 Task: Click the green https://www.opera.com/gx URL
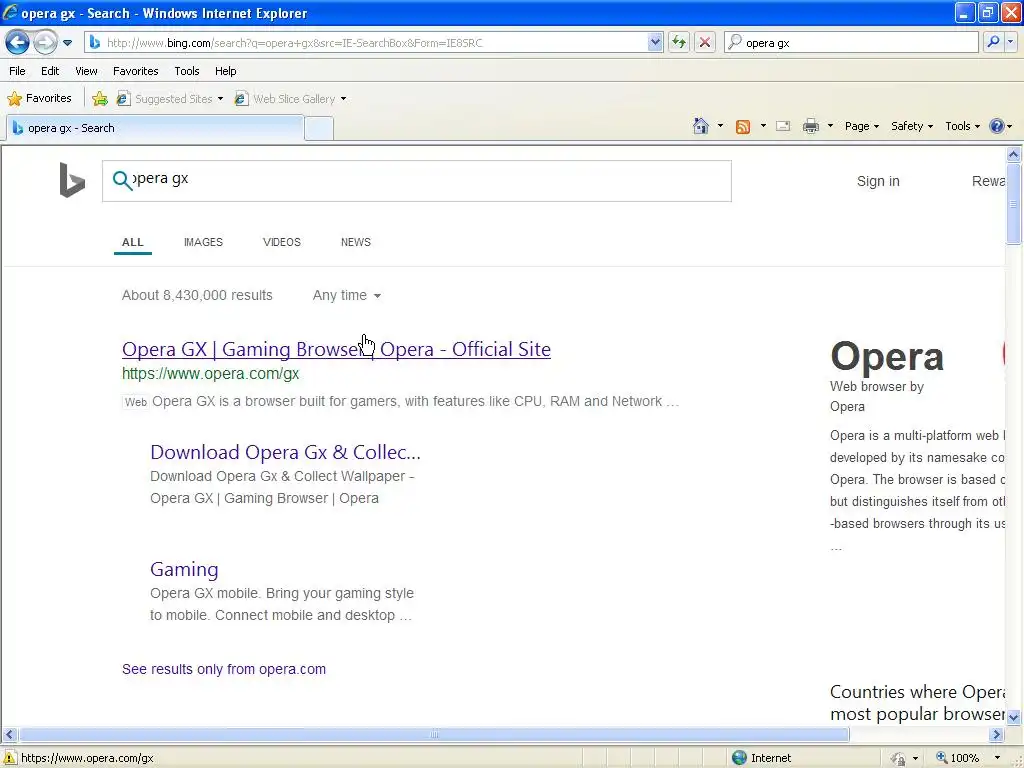click(210, 374)
